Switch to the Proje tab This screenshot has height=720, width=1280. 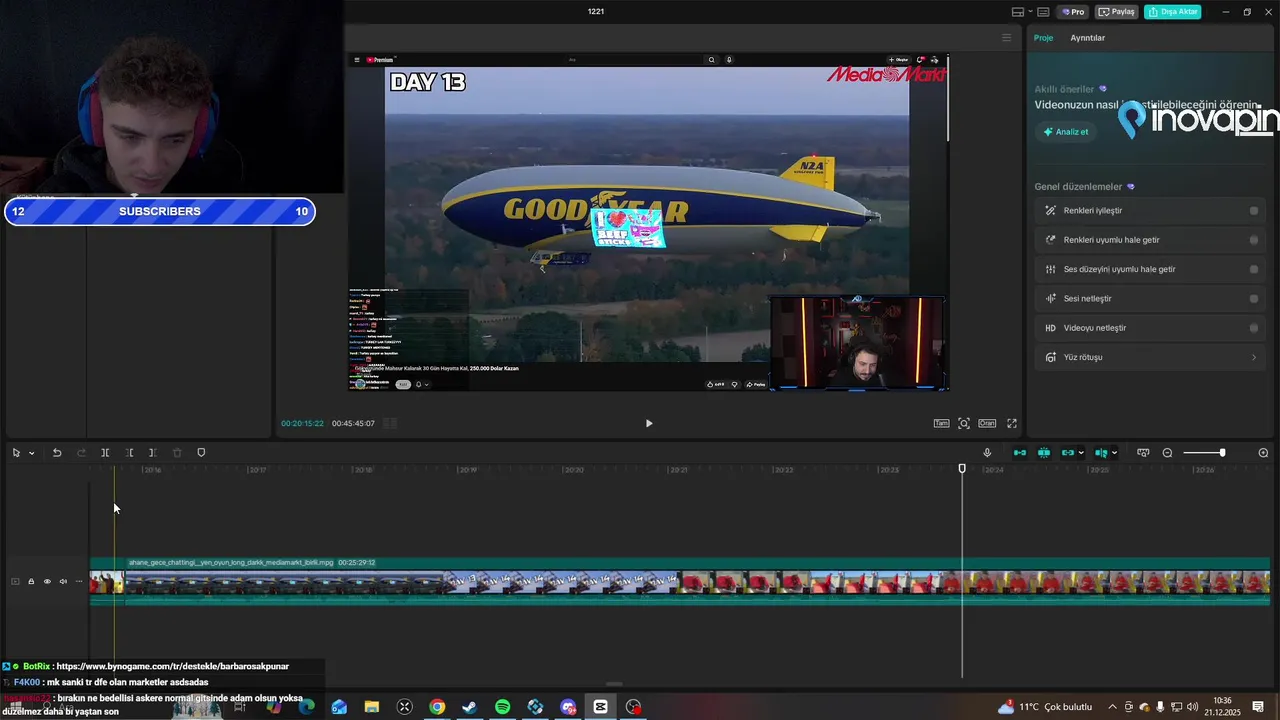(x=1043, y=38)
